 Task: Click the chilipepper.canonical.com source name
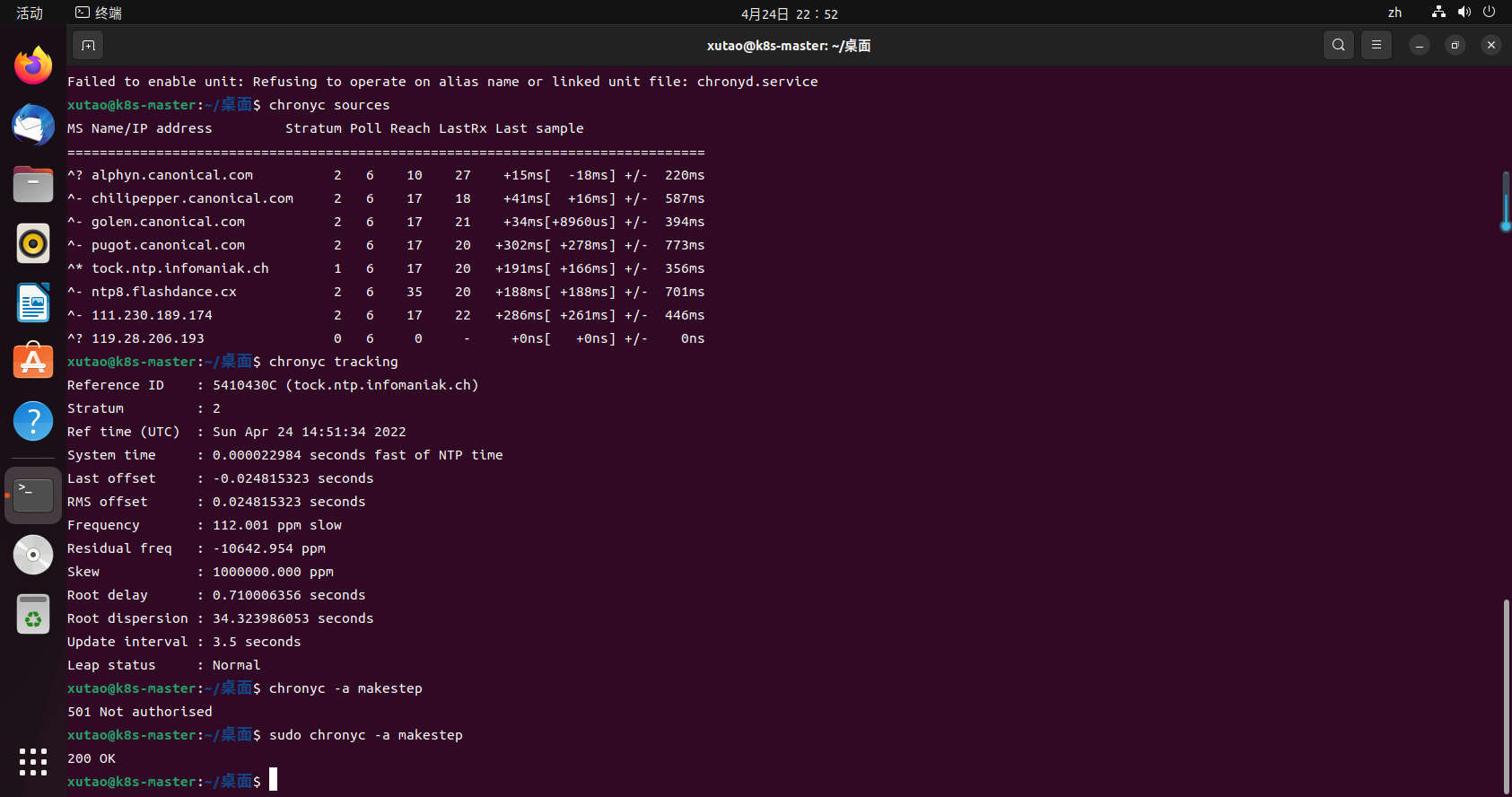tap(192, 198)
